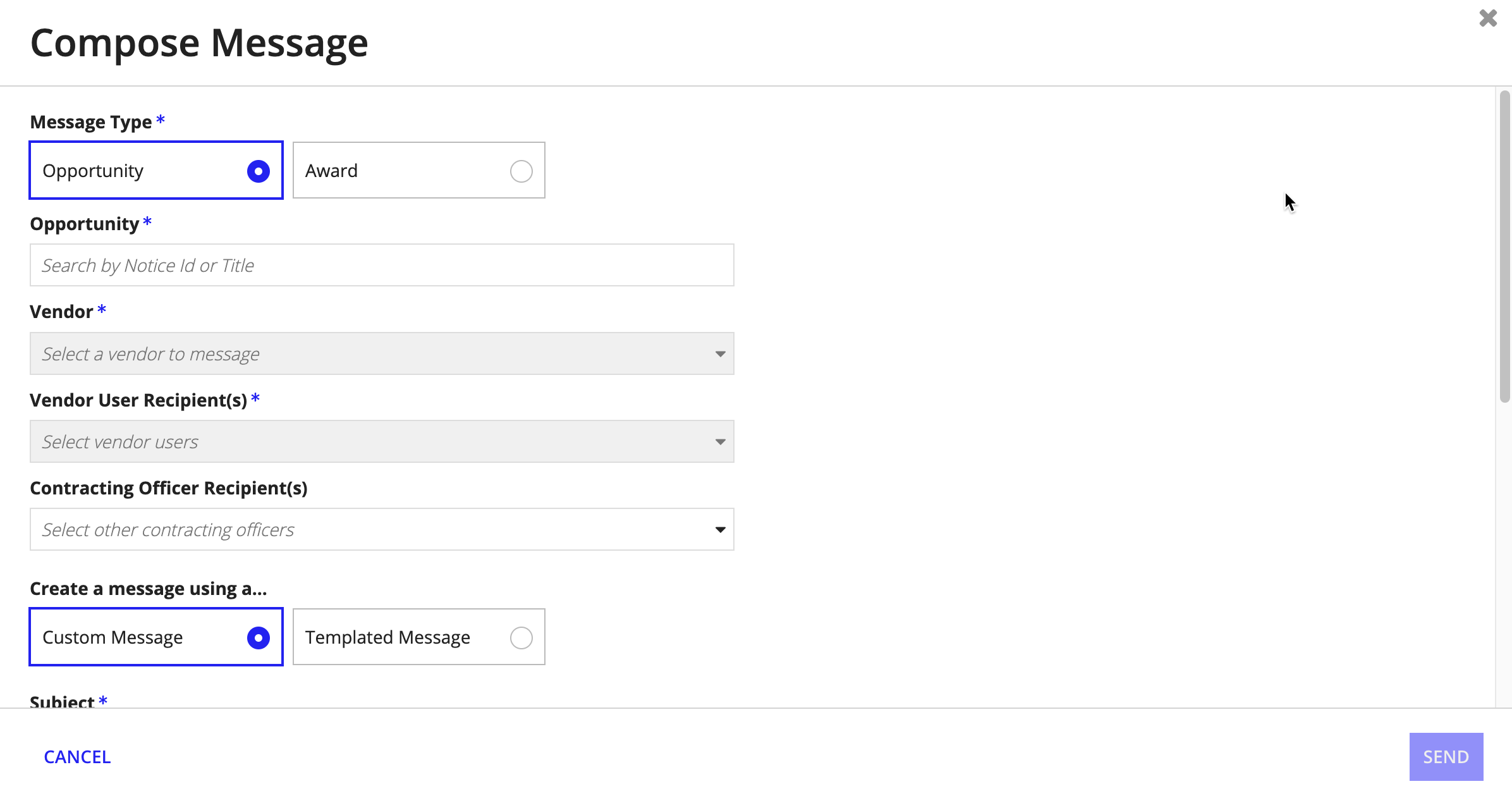The width and height of the screenshot is (1512, 803).
Task: Click the Opportunity radio button icon
Action: (x=258, y=170)
